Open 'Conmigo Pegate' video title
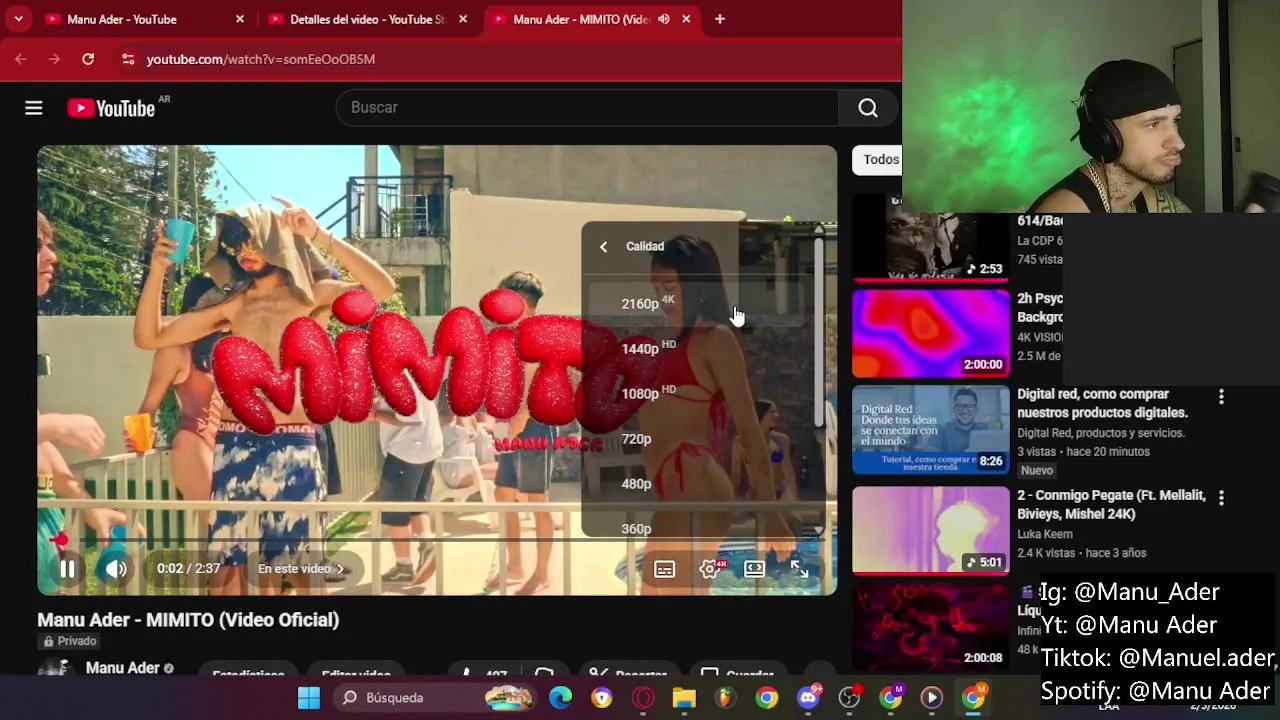Screen dimensions: 1280x720 click(x=1112, y=505)
